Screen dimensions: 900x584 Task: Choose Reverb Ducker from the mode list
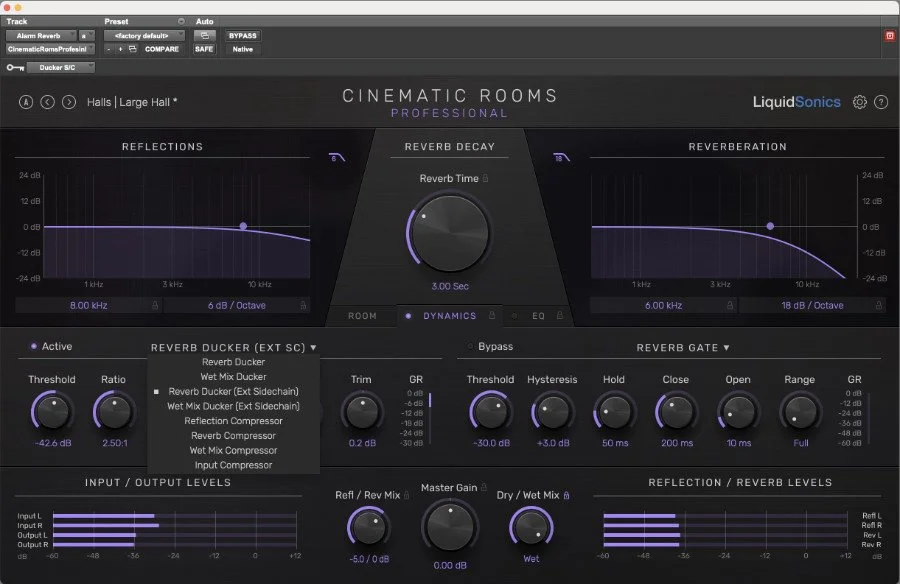coord(233,362)
